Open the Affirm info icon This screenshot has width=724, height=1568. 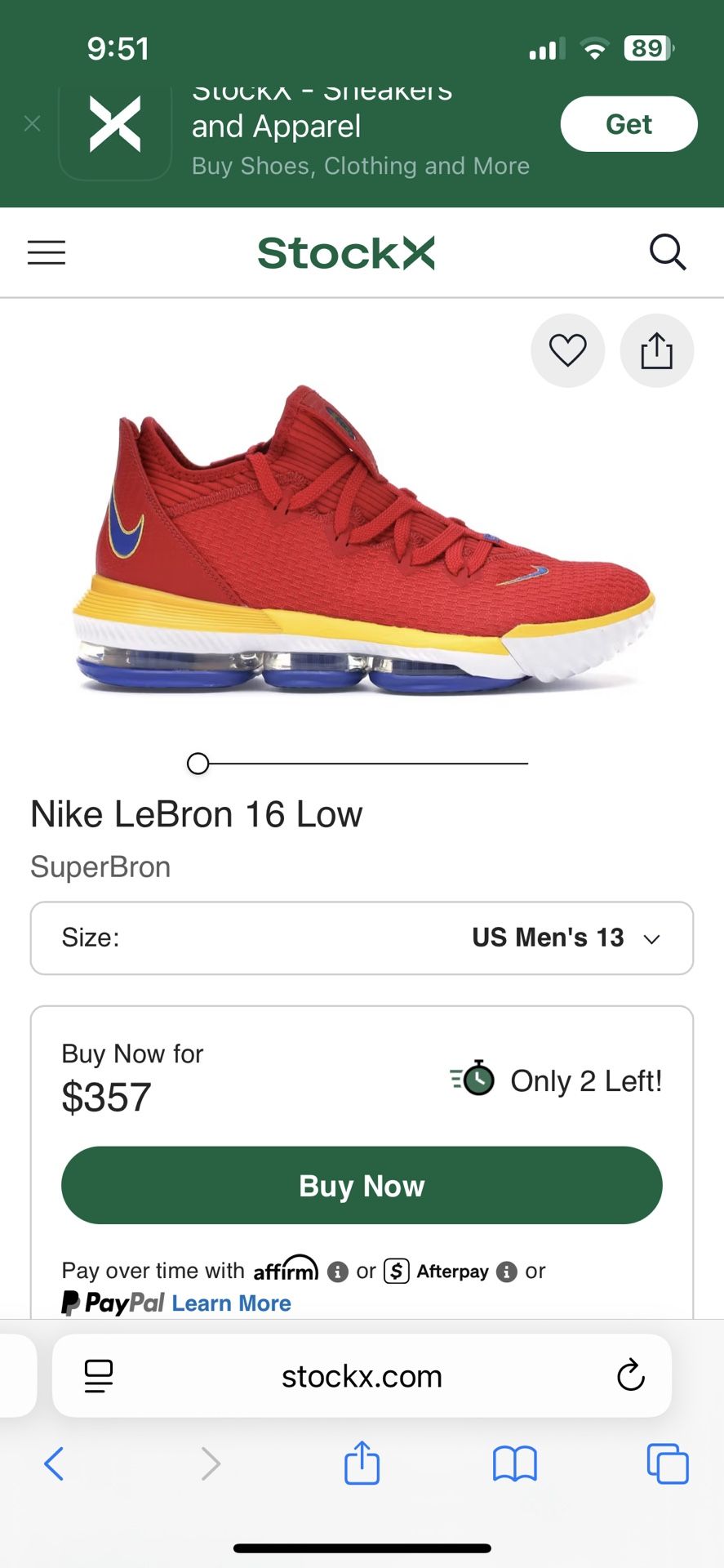click(x=337, y=1272)
